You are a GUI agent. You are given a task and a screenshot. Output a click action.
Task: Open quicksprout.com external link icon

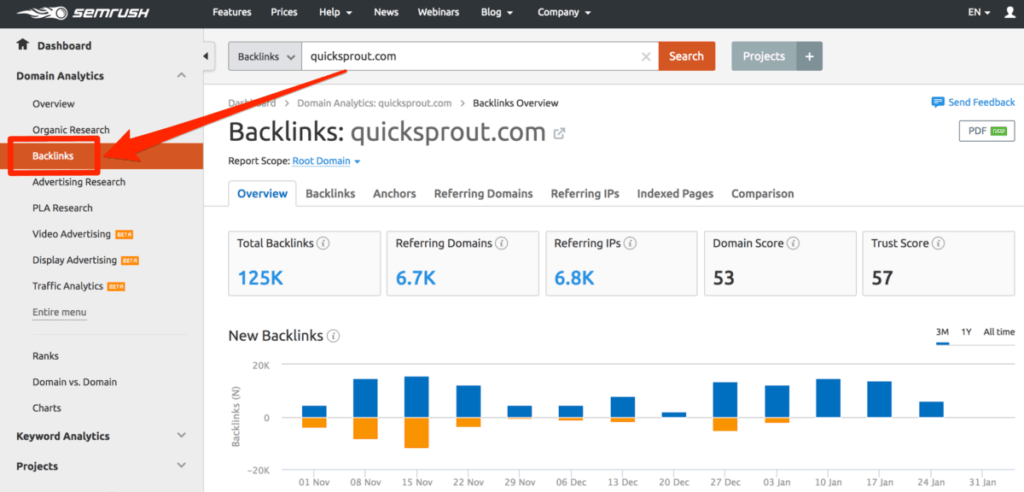(559, 133)
